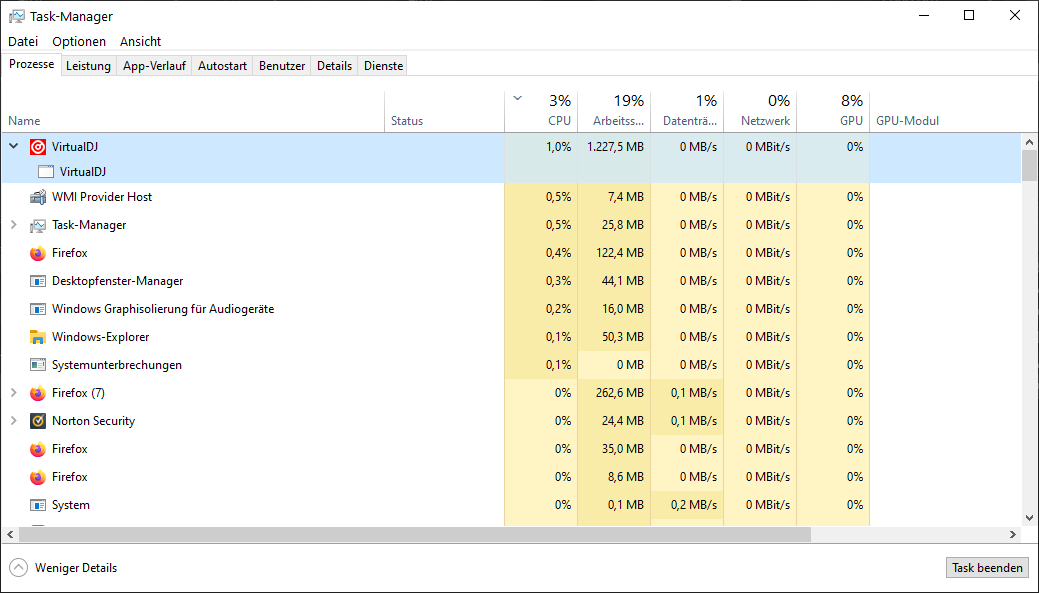Expand the Task-Manager process group
This screenshot has height=593, width=1039.
(x=13, y=225)
